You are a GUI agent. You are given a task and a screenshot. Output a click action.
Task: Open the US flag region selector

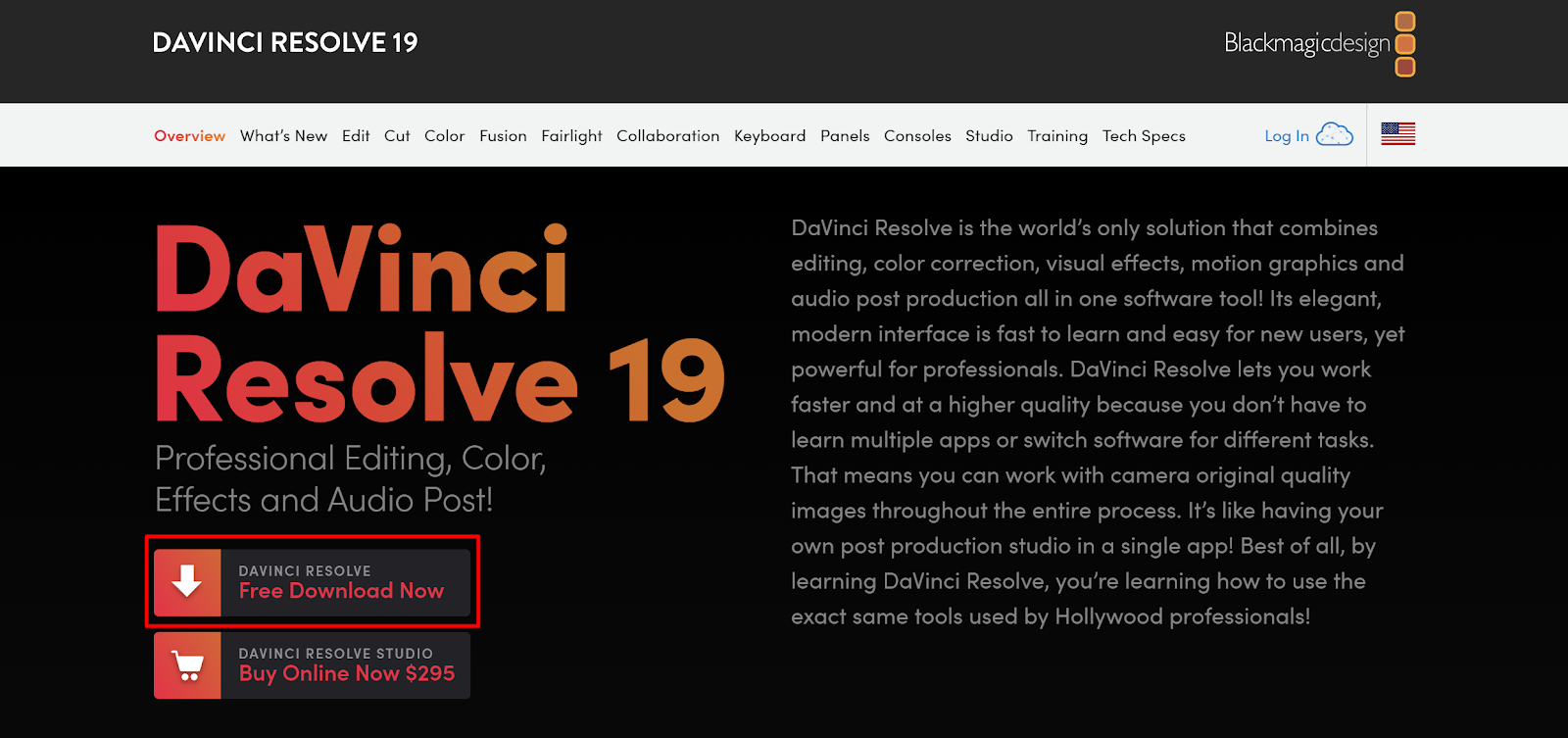(1397, 133)
